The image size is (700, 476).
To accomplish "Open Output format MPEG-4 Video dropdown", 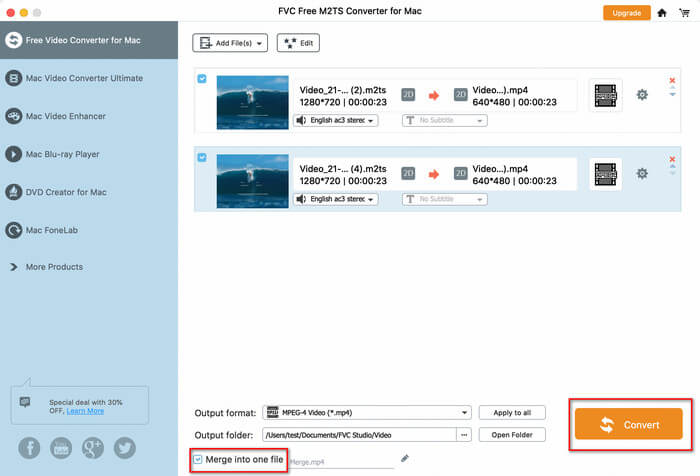I will coord(367,413).
